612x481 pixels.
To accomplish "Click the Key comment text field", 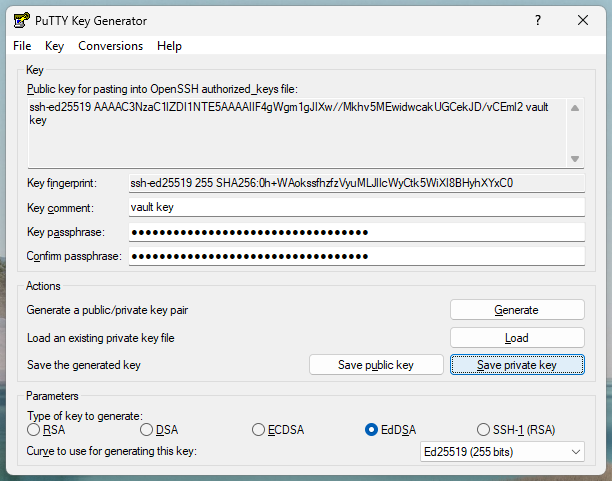I will click(355, 207).
